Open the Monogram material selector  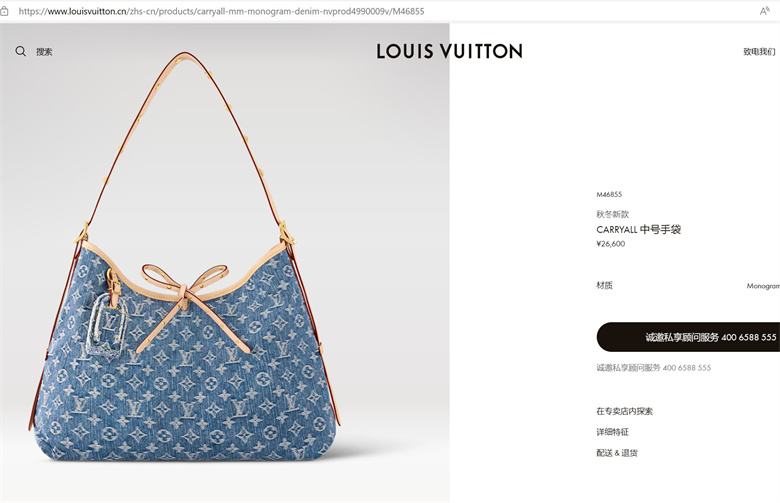point(763,286)
